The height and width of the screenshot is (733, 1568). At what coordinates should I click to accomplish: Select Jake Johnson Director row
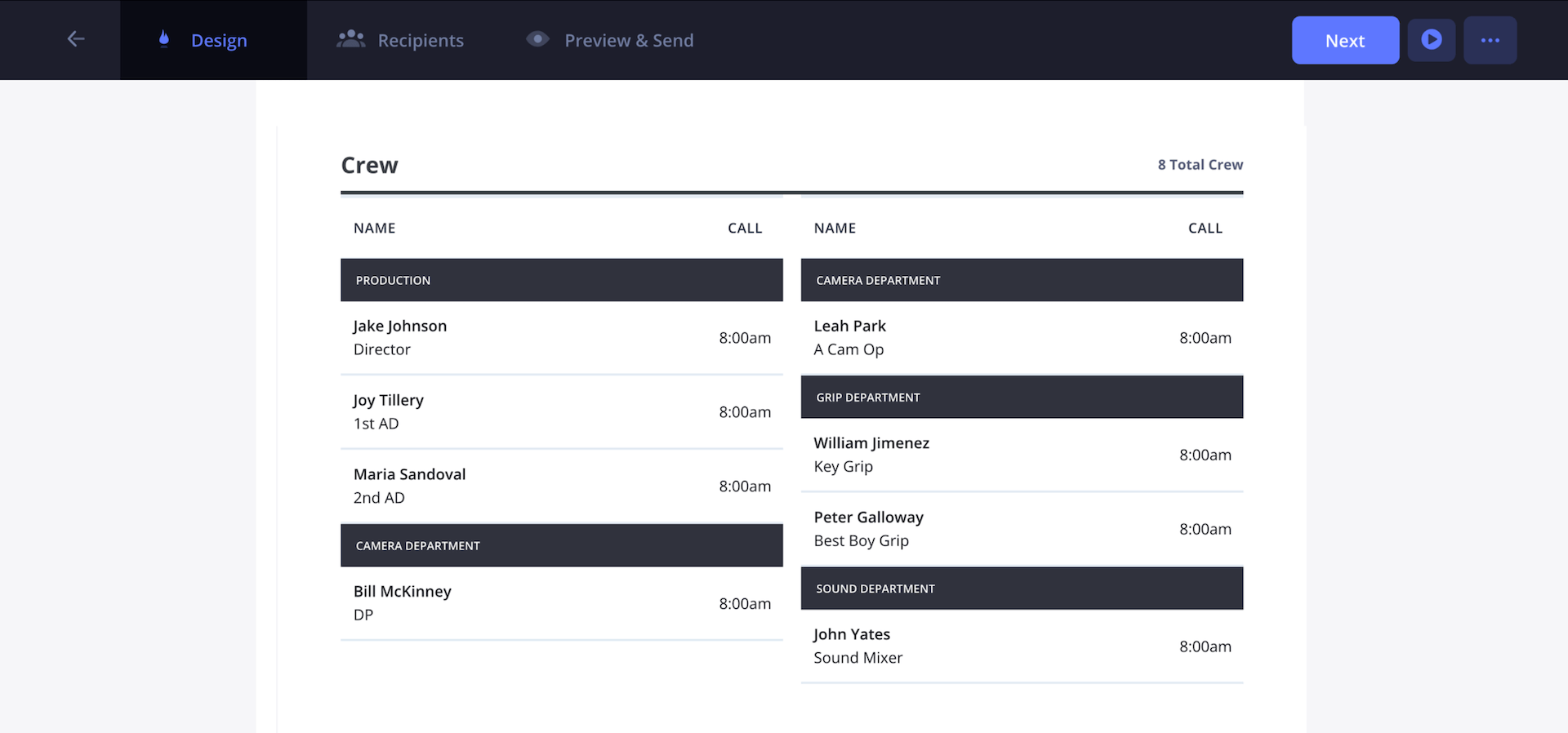tap(561, 338)
